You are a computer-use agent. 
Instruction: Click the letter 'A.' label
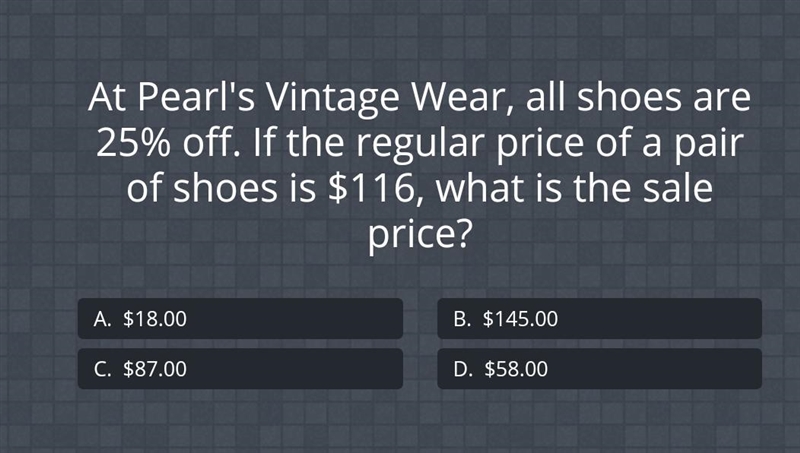(102, 319)
